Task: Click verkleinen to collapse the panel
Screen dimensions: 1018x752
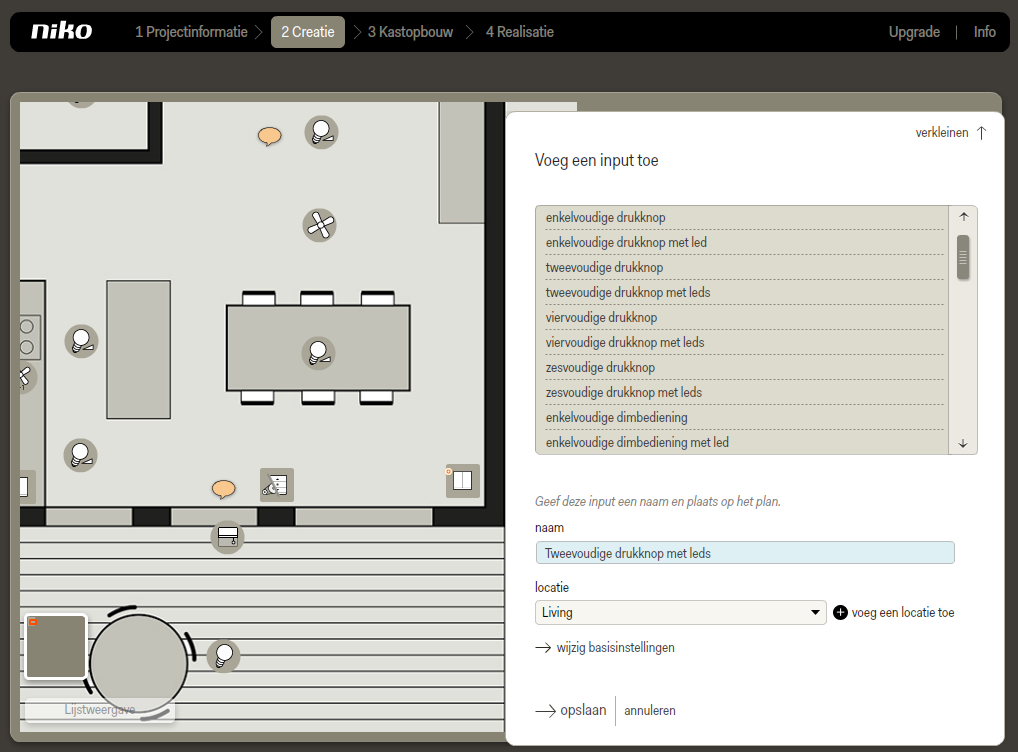Action: (941, 132)
